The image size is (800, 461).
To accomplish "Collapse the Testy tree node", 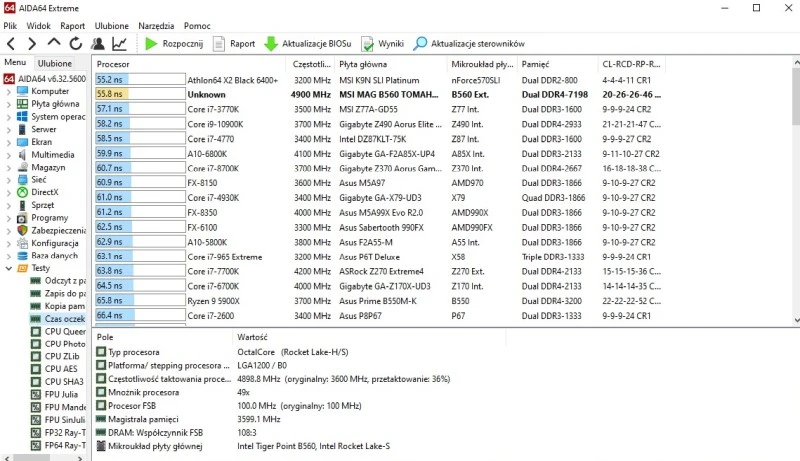I will pos(9,268).
